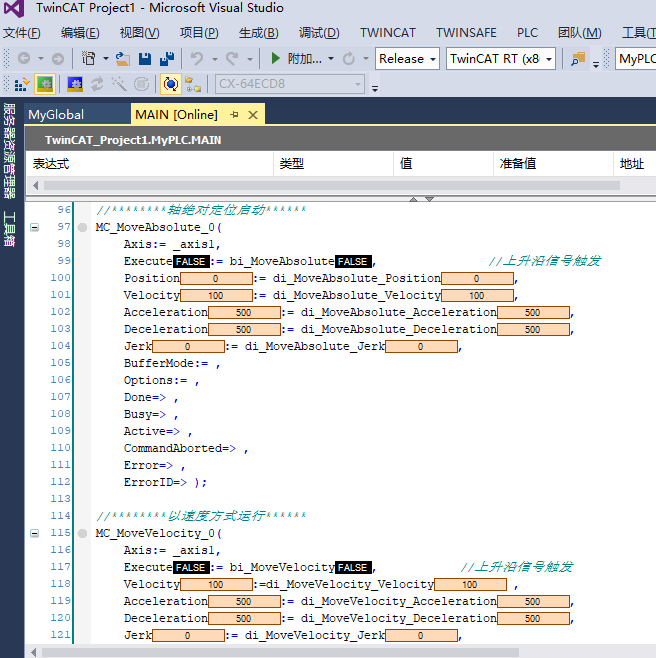Click the reload devices arrows icon
This screenshot has height=658, width=656.
point(97,84)
